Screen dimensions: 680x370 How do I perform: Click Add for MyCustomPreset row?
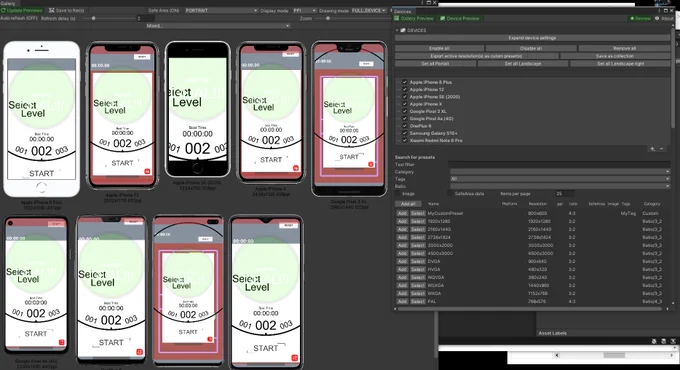pyautogui.click(x=402, y=213)
